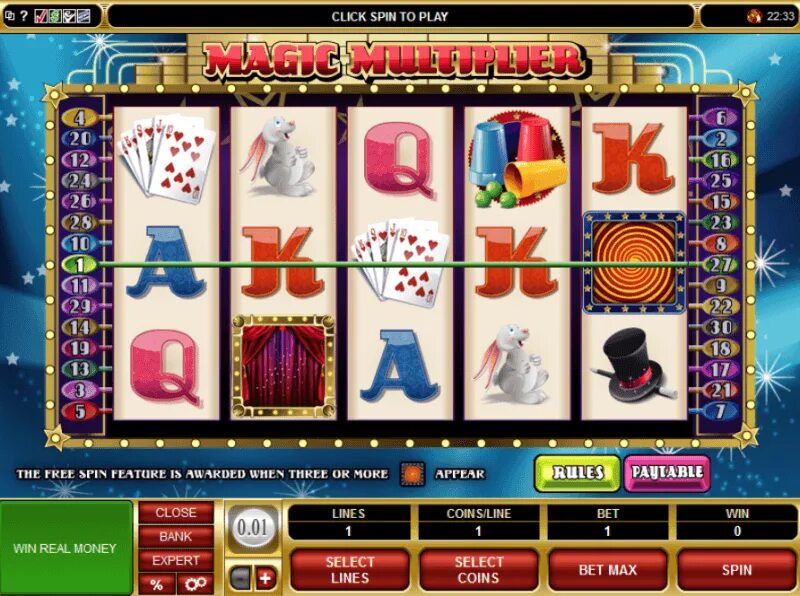Image resolution: width=800 pixels, height=596 pixels.
Task: Select payline 27 indicator on right side
Action: click(x=720, y=264)
